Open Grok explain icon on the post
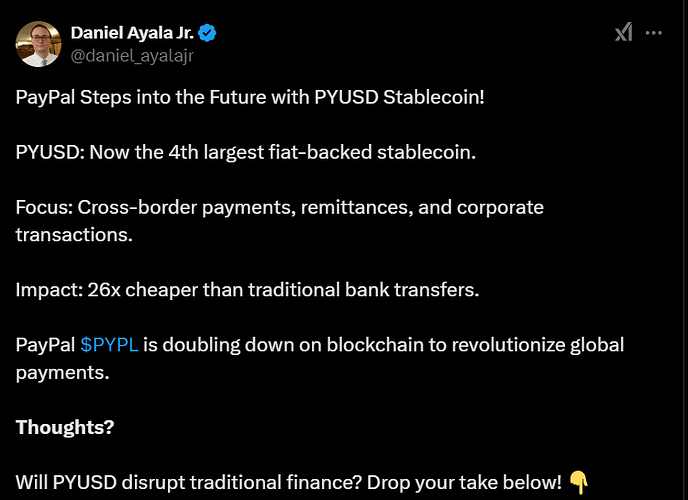688x500 pixels. coord(624,32)
